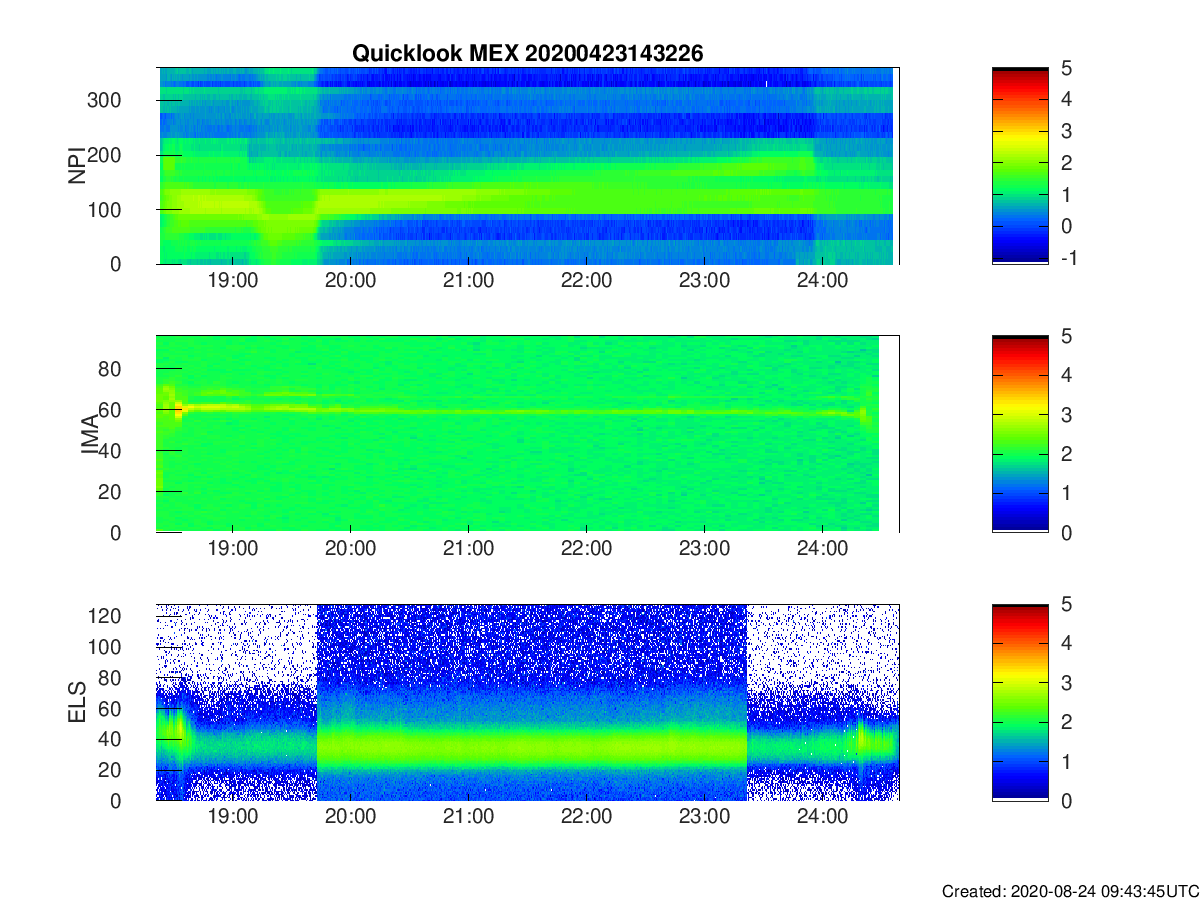Click the 5 label on NPI color bar
Screen dimensions: 1200x900
tap(1066, 68)
